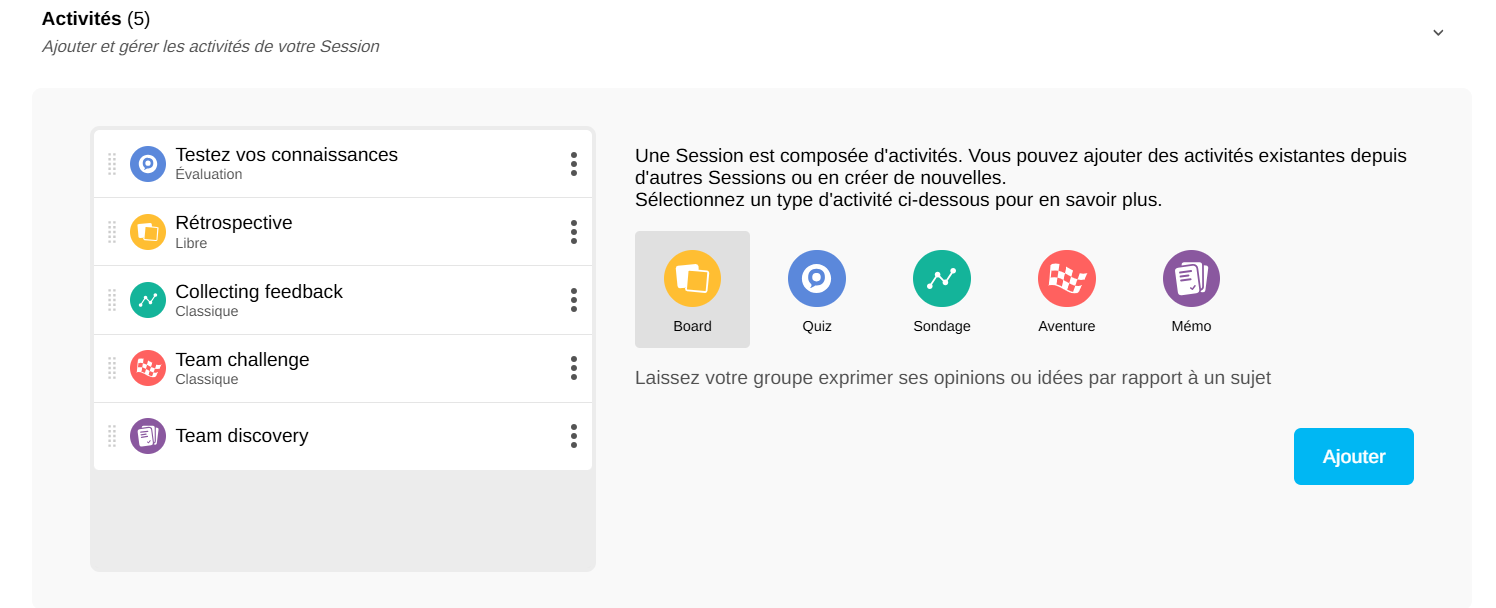Image resolution: width=1496 pixels, height=608 pixels.
Task: Click the Team challenge drag handle
Action: pos(112,368)
